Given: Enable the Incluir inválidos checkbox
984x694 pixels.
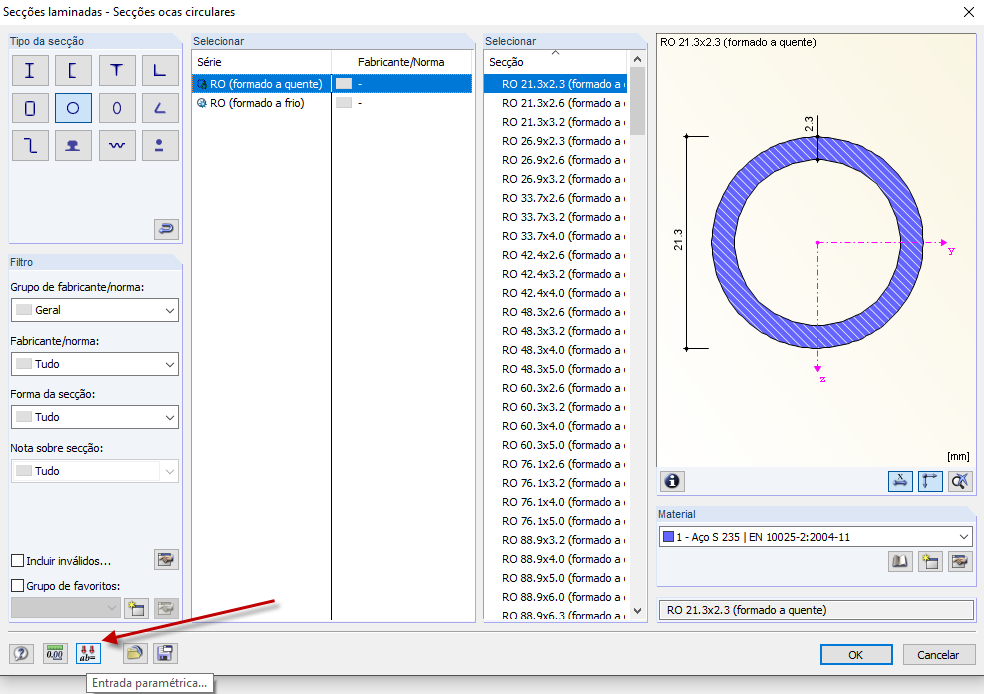Looking at the screenshot, I should pyautogui.click(x=18, y=561).
